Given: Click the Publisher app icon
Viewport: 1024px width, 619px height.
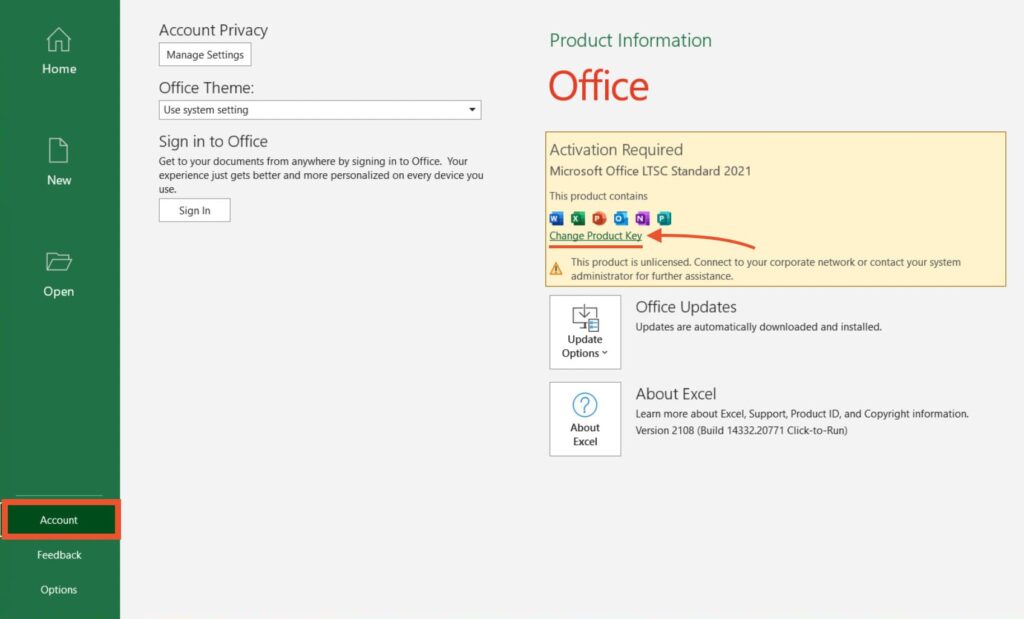Looking at the screenshot, I should pyautogui.click(x=663, y=218).
